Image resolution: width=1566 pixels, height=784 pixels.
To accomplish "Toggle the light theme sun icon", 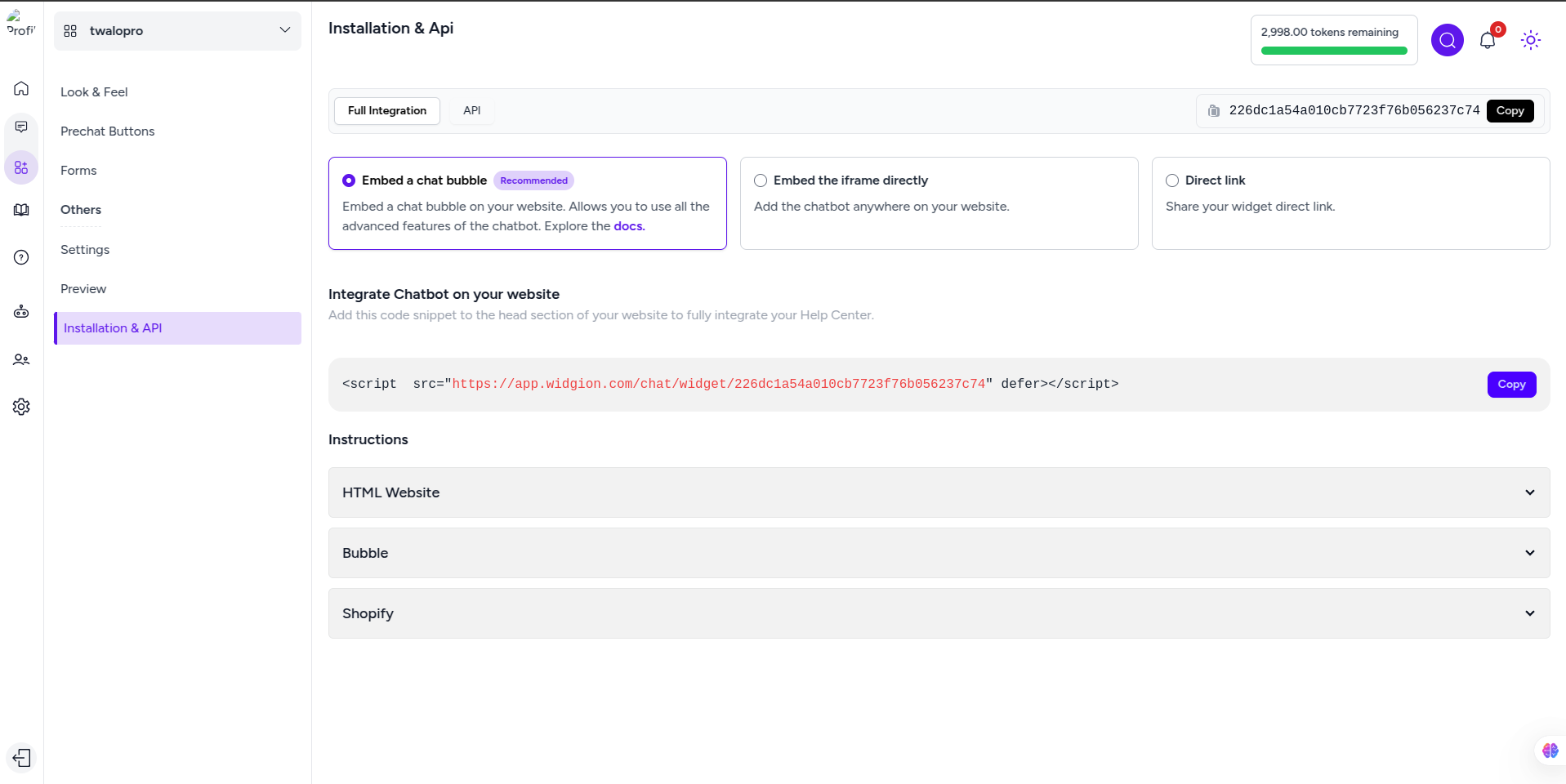I will 1531,40.
